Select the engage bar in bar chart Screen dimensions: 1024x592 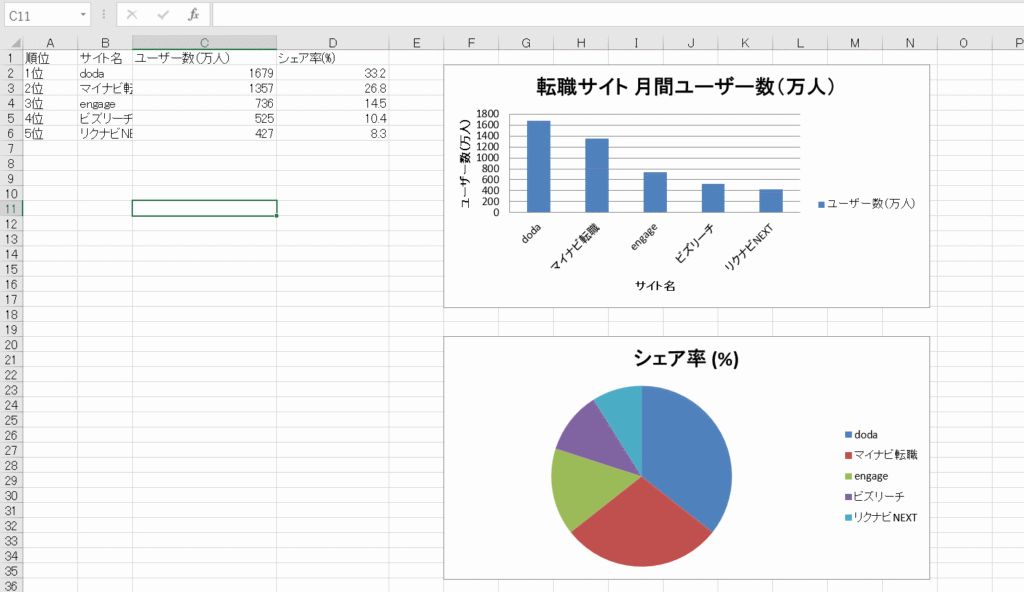tap(655, 192)
